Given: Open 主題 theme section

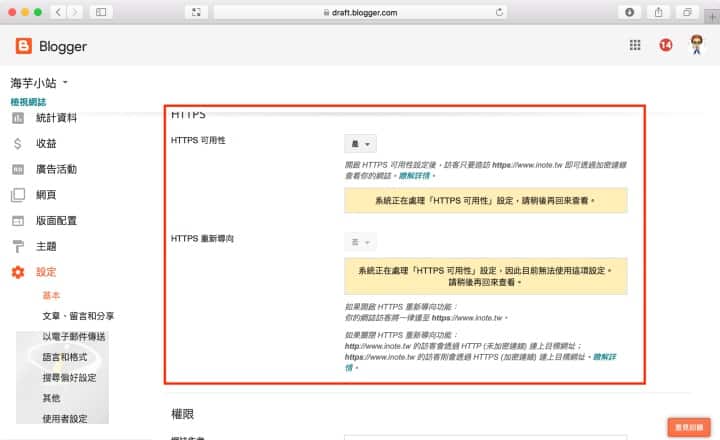Looking at the screenshot, I should [x=46, y=246].
